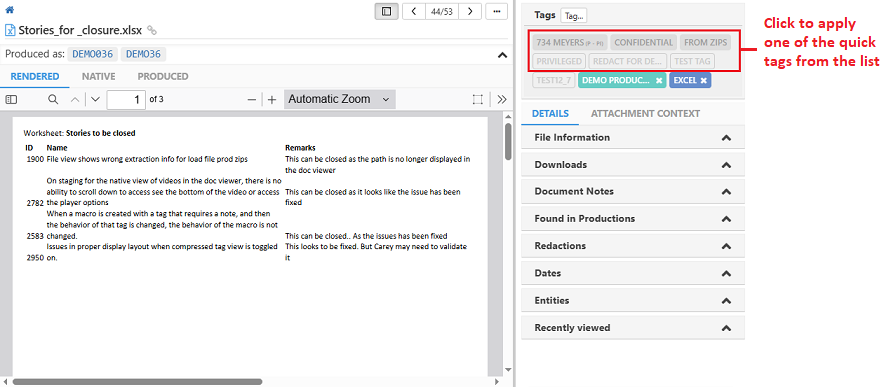Collapse the Produced as section chevron
Image resolution: width=891 pixels, height=387 pixels.
(x=502, y=55)
